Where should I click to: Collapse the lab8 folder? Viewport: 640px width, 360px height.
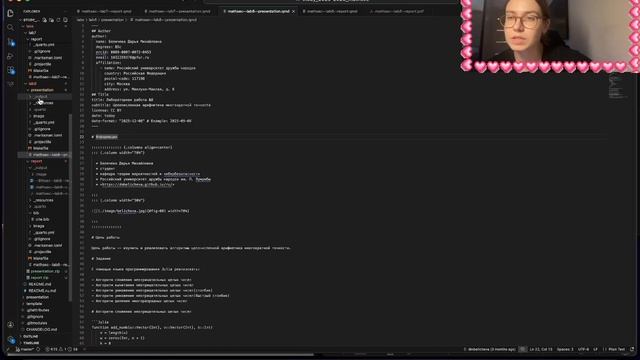tap(32, 84)
